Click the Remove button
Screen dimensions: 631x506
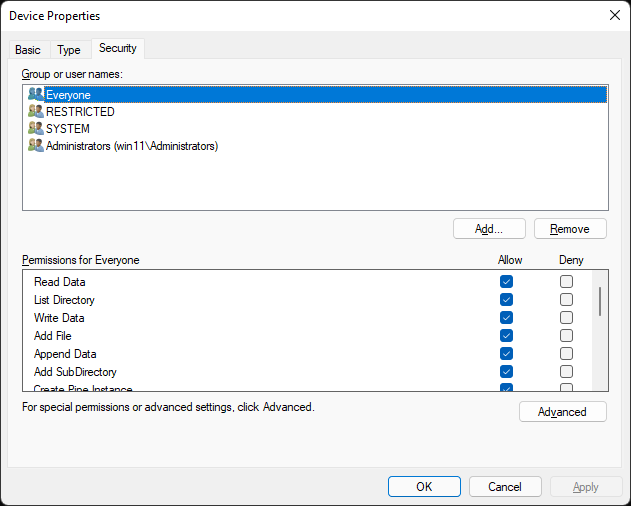[x=570, y=229]
